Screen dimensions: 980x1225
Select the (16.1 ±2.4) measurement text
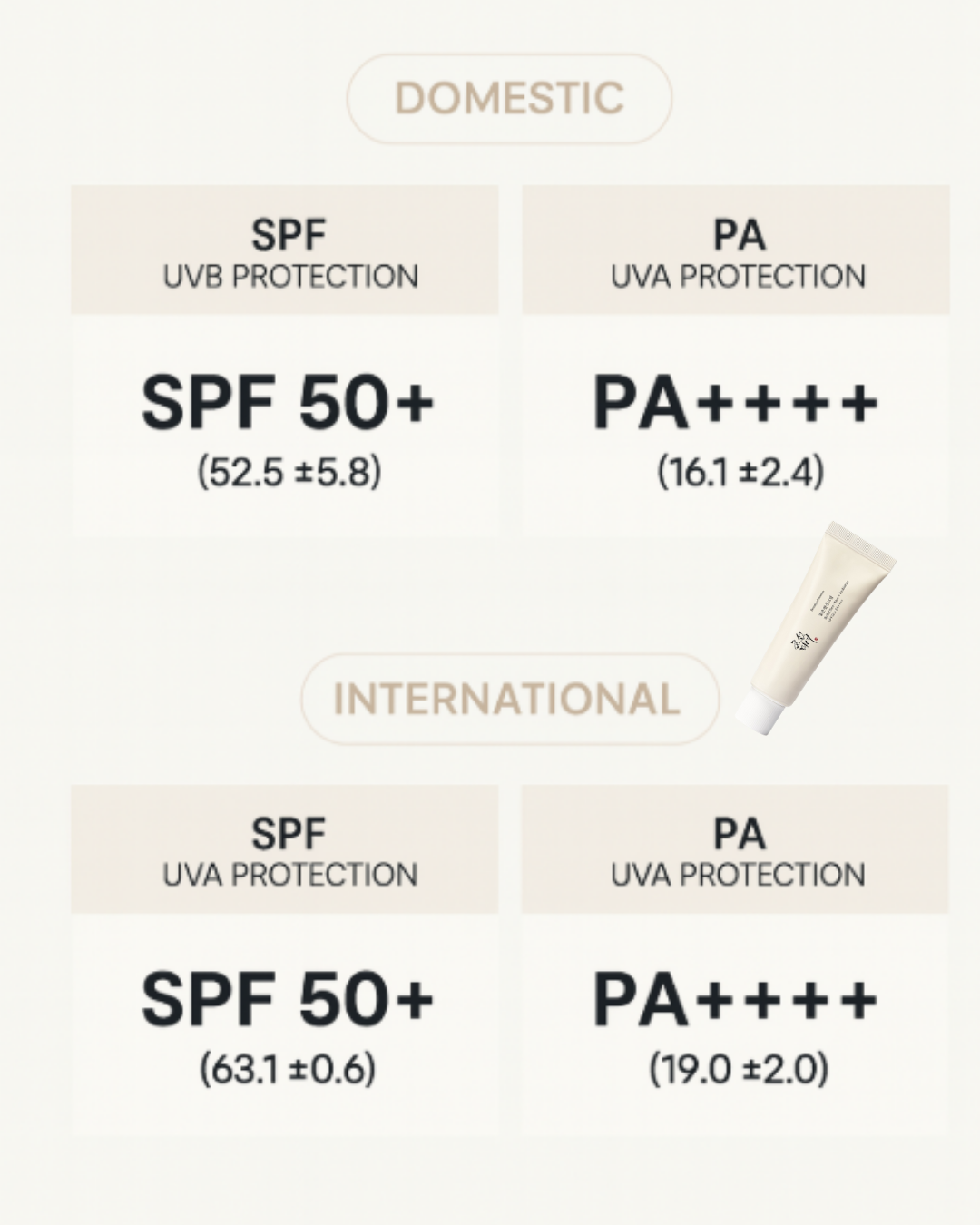click(740, 472)
